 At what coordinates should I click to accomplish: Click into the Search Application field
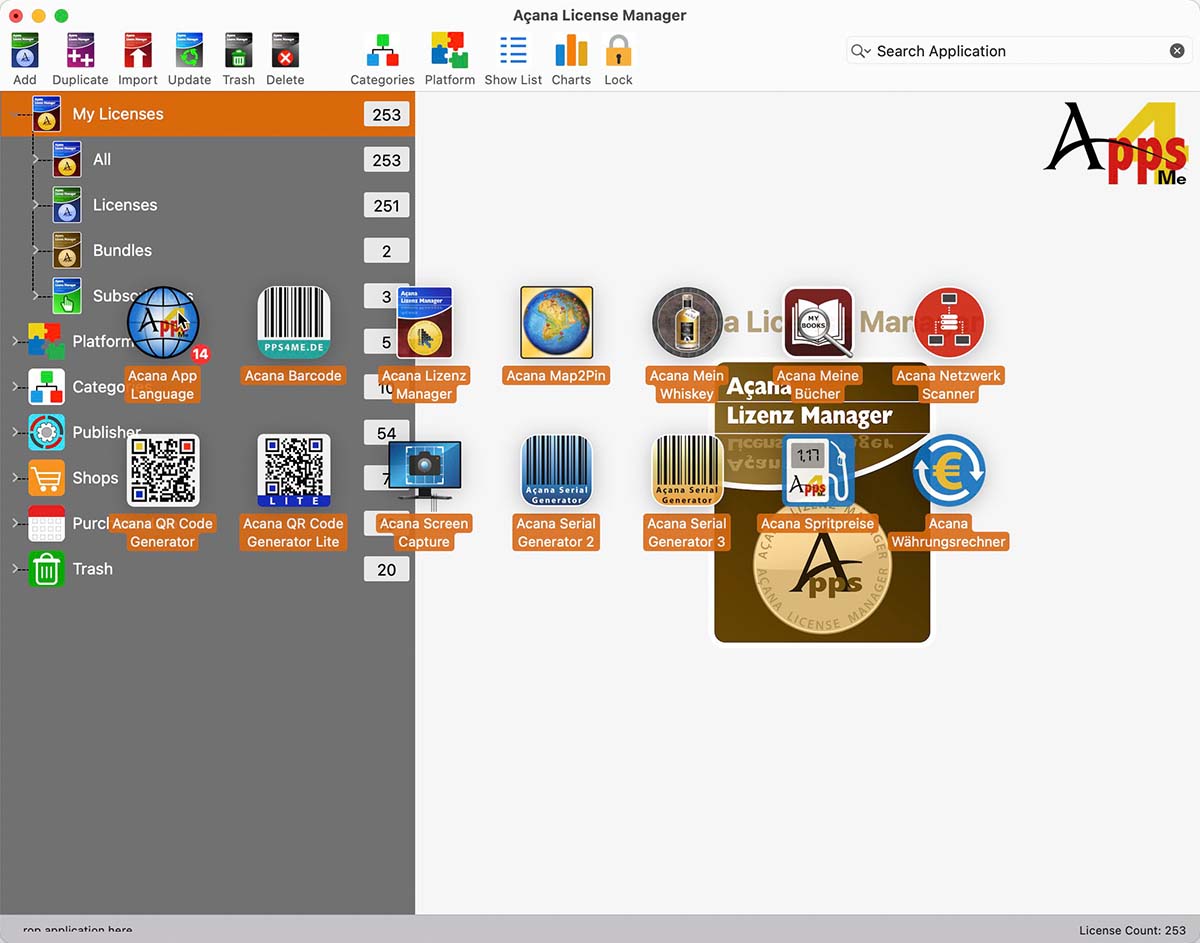point(1018,51)
